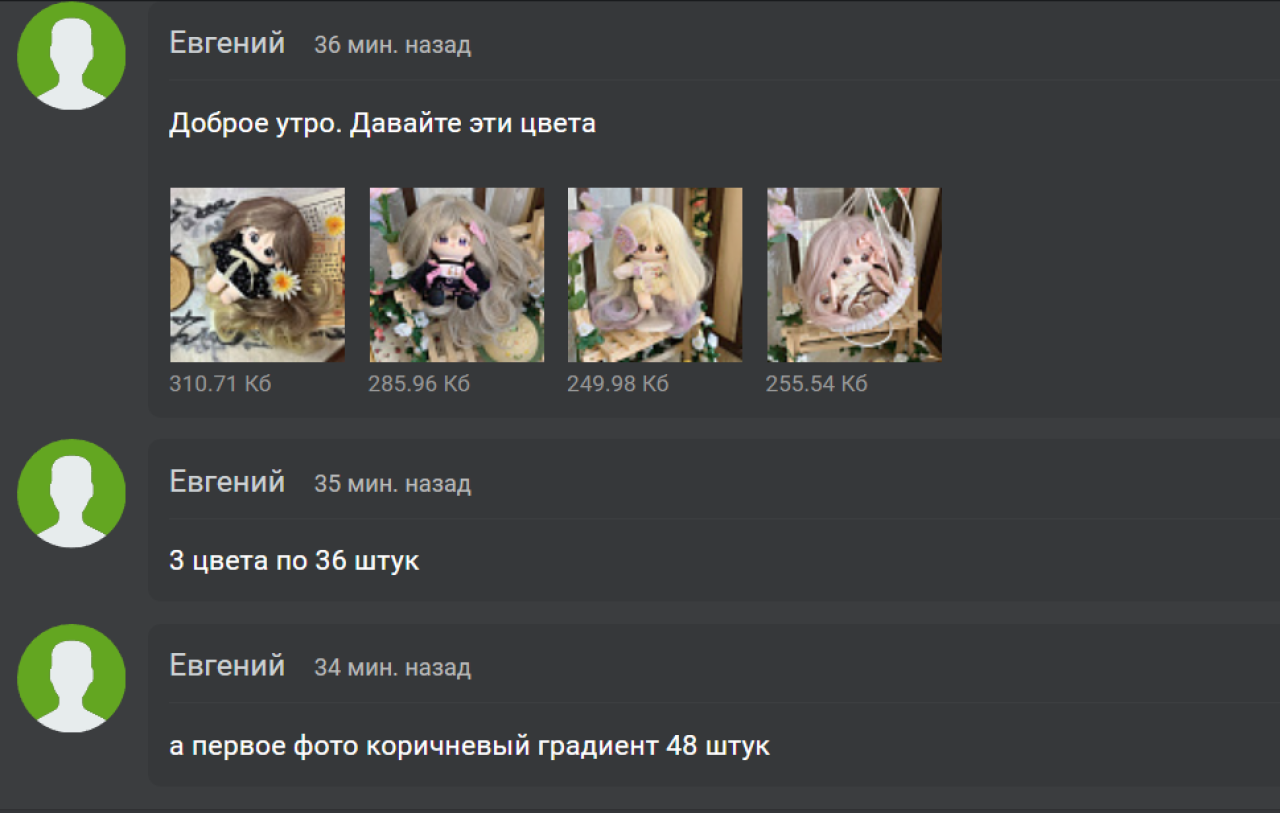The image size is (1280, 813).
Task: Open the gray-haired doll in black outfit thumbnail
Action: 457,275
